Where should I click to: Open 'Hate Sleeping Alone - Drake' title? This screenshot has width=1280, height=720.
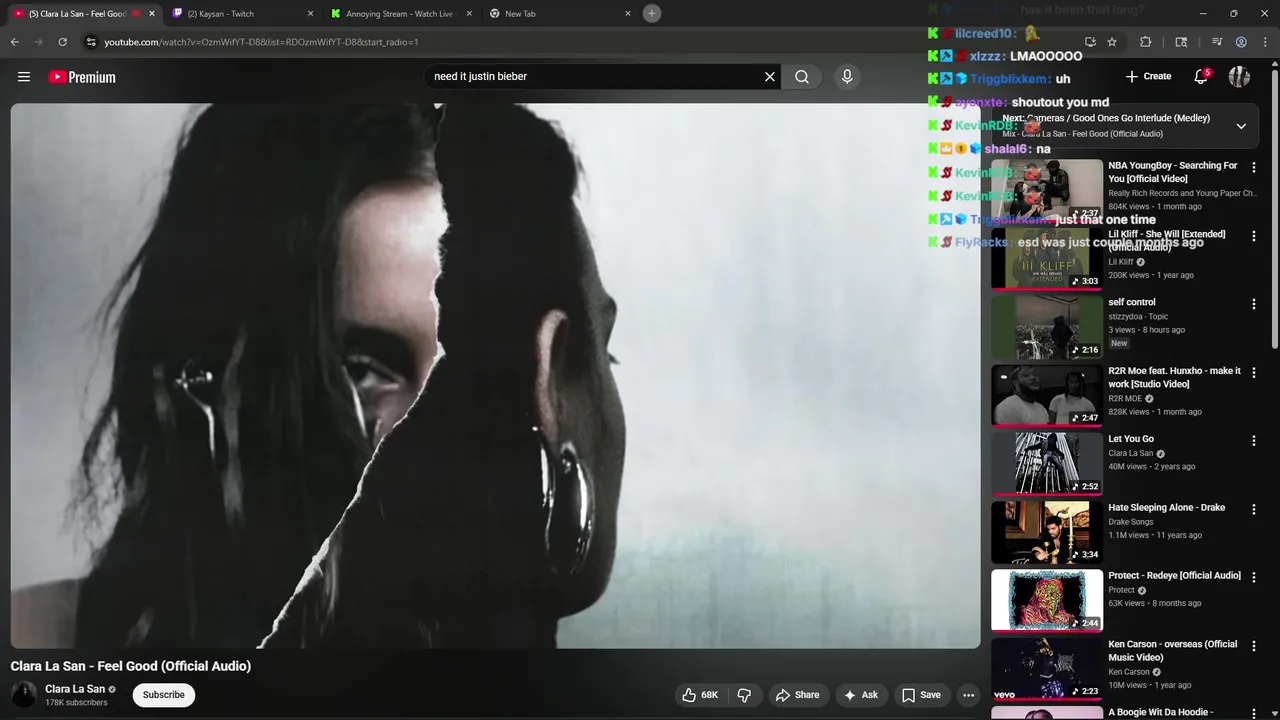click(x=1166, y=508)
